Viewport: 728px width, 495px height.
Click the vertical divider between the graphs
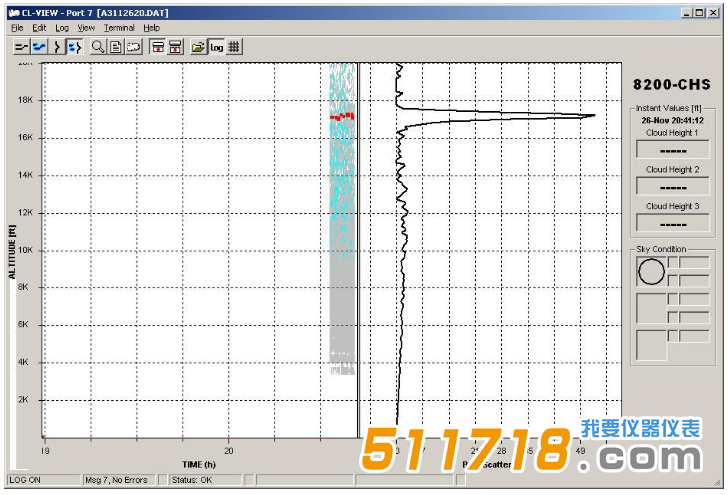pos(359,250)
